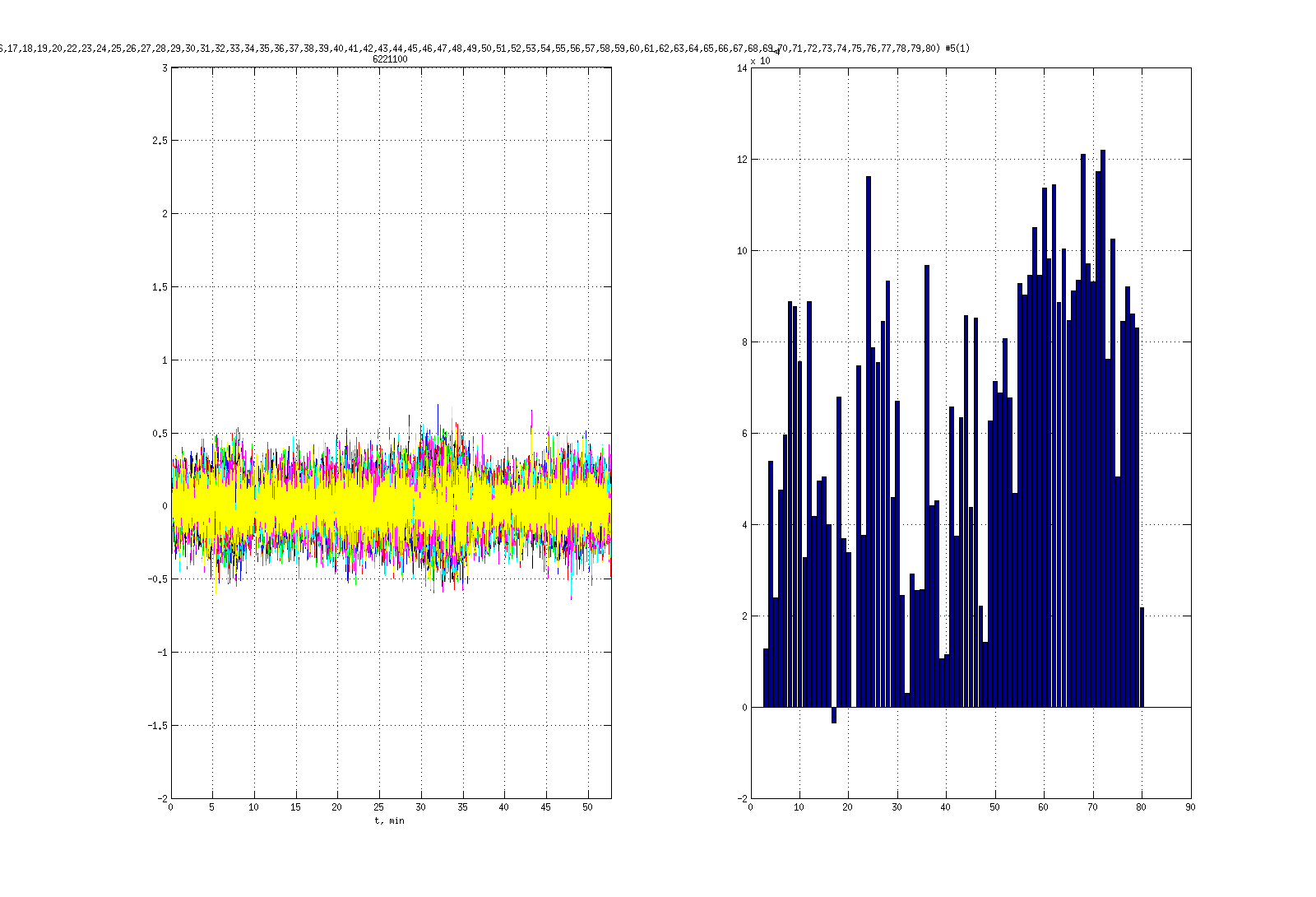Click the '60' tick label on the bar chart x-axis
The height and width of the screenshot is (897, 1316).
(x=1044, y=807)
